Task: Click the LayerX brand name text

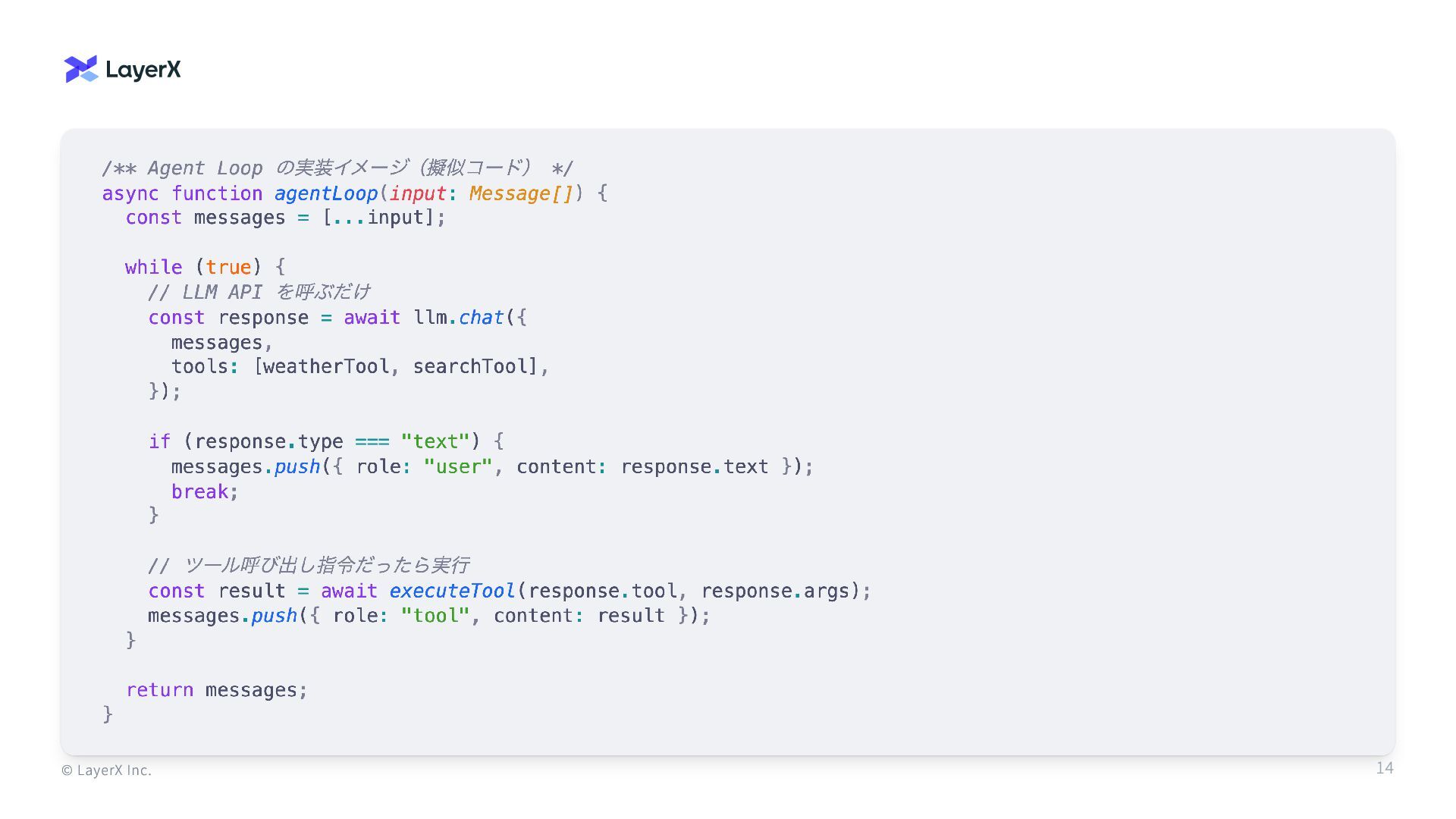Action: click(143, 70)
